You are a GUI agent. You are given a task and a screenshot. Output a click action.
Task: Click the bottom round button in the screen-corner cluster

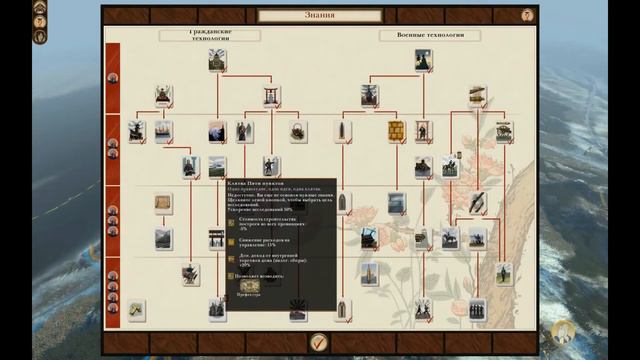[40, 37]
